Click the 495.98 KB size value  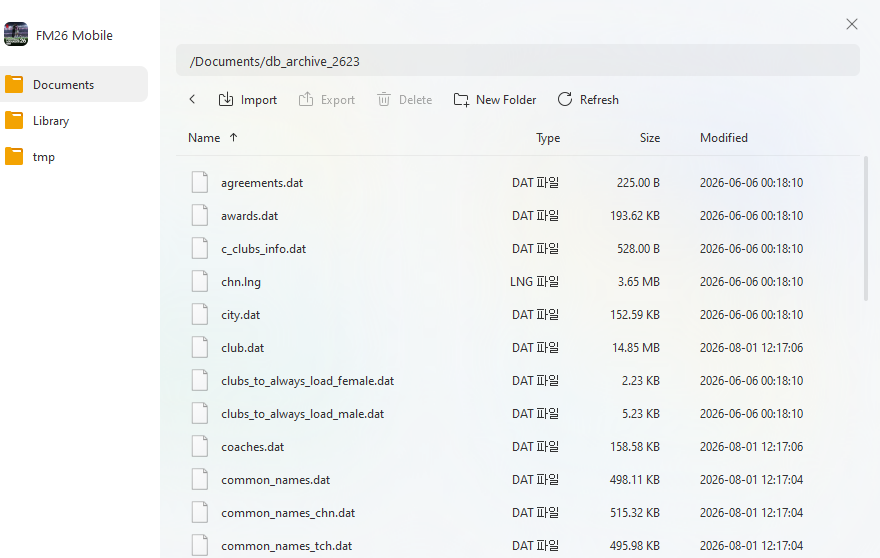coord(635,546)
